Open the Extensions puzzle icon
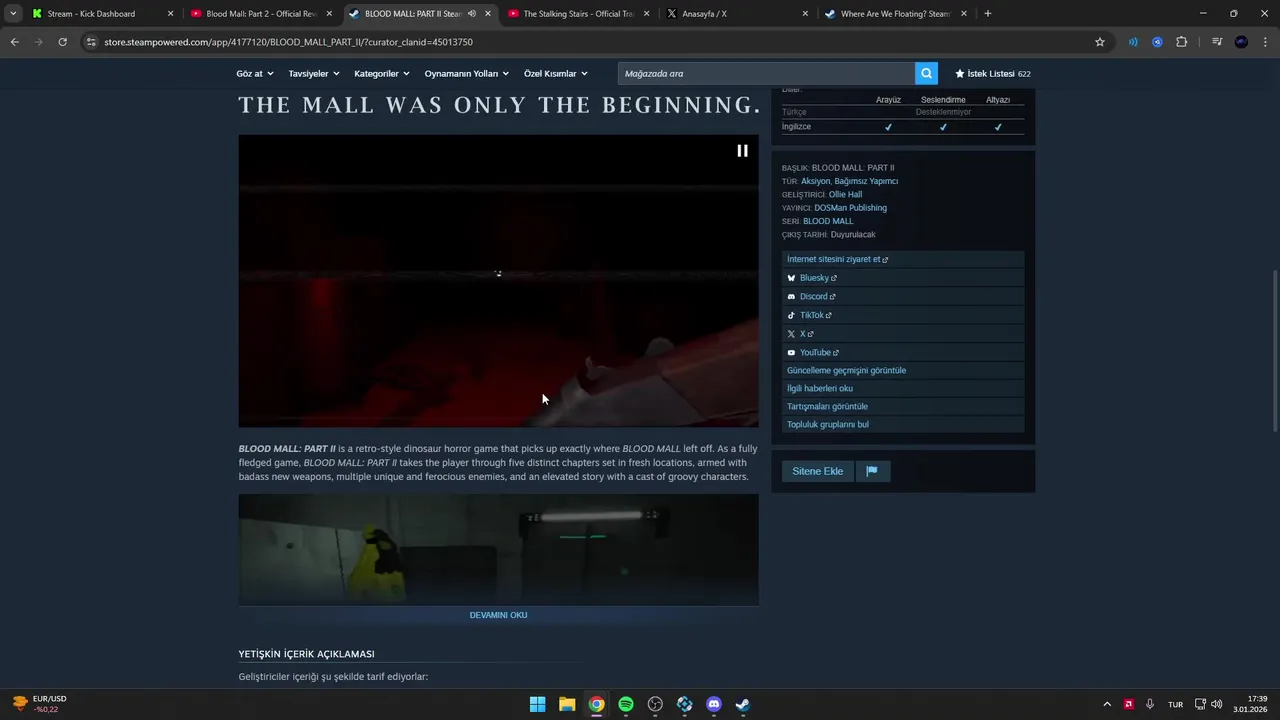1280x720 pixels. 1181,42
